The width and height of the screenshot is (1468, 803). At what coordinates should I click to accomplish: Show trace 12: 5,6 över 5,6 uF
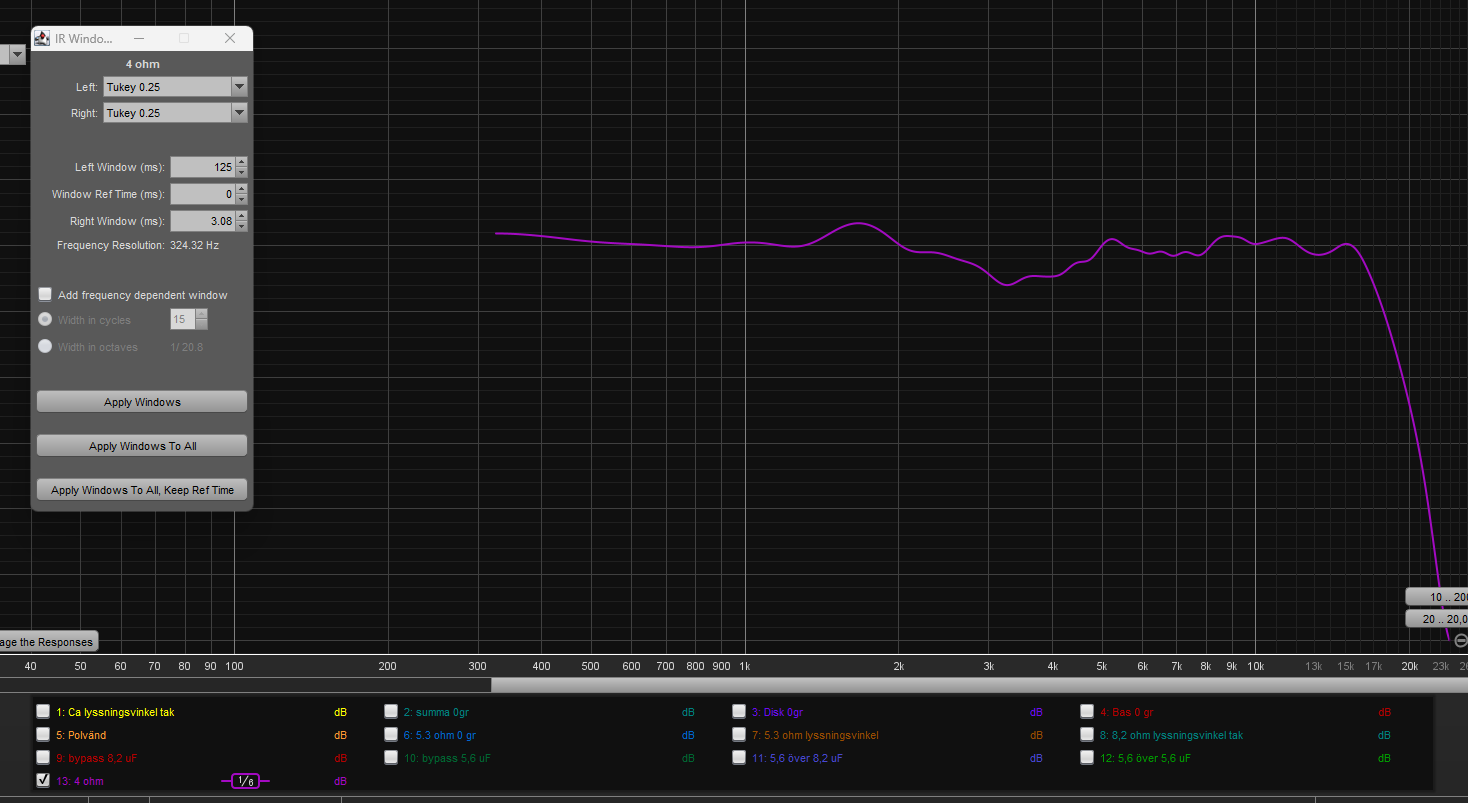click(x=1087, y=757)
